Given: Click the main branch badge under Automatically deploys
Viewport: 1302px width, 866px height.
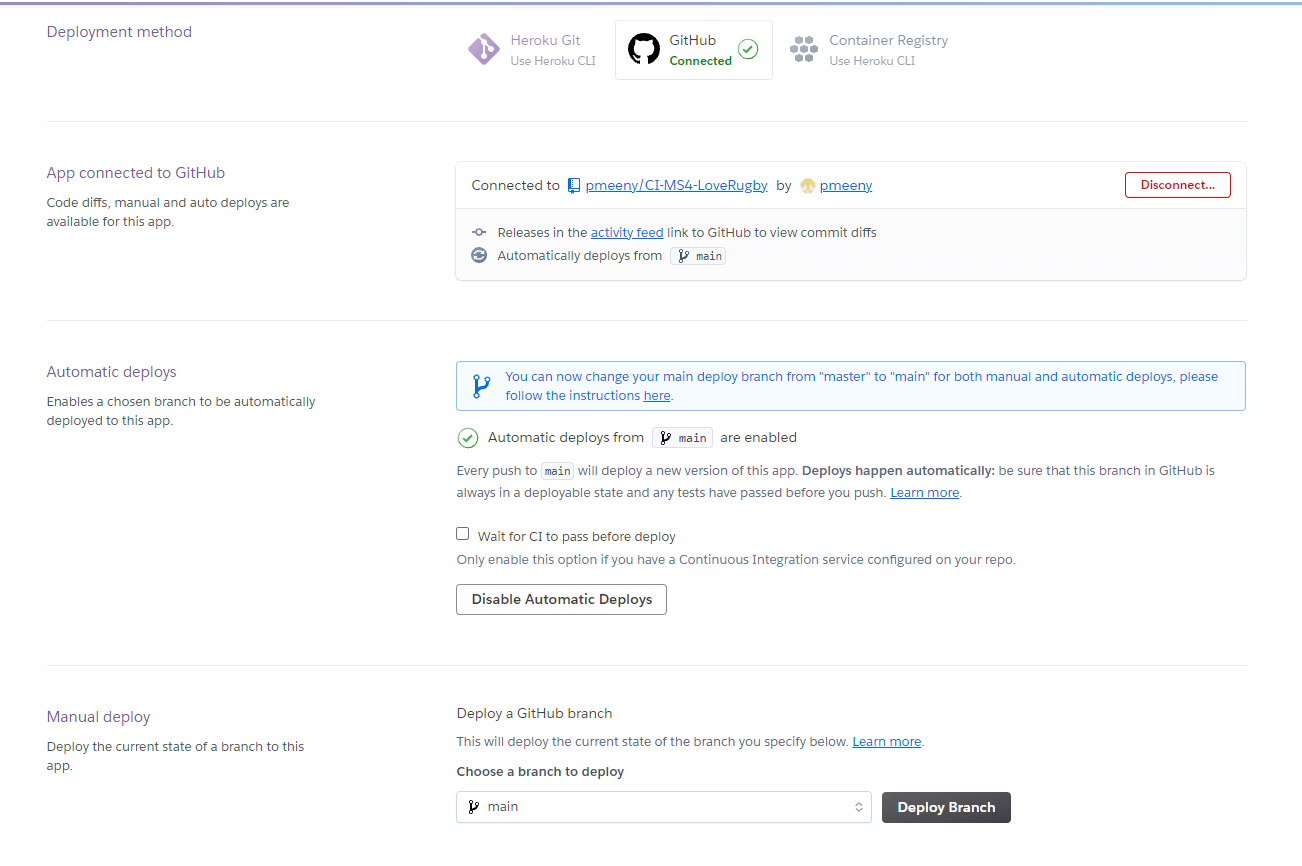Looking at the screenshot, I should (698, 256).
